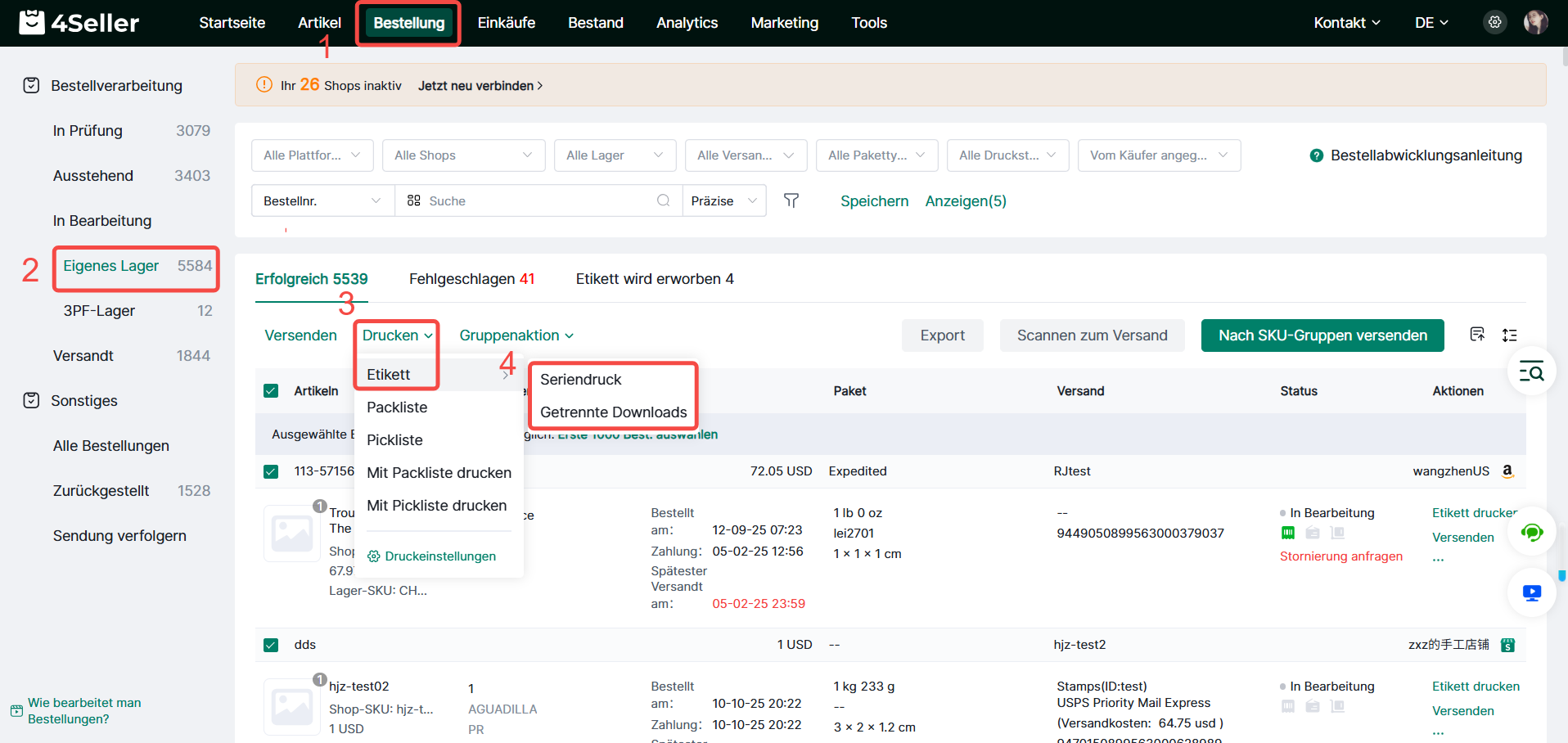The width and height of the screenshot is (1568, 743).
Task: Click the user profile avatar
Action: pyautogui.click(x=1535, y=22)
